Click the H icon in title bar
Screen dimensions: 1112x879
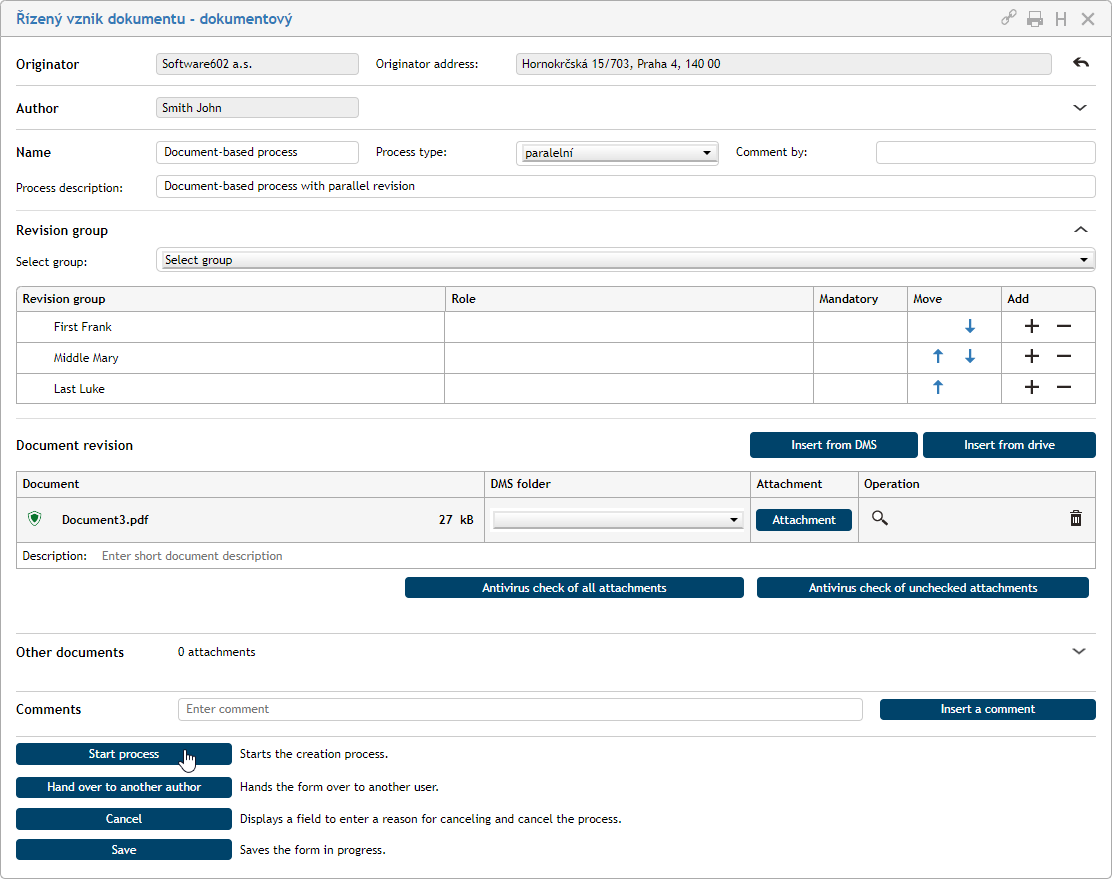1061,19
